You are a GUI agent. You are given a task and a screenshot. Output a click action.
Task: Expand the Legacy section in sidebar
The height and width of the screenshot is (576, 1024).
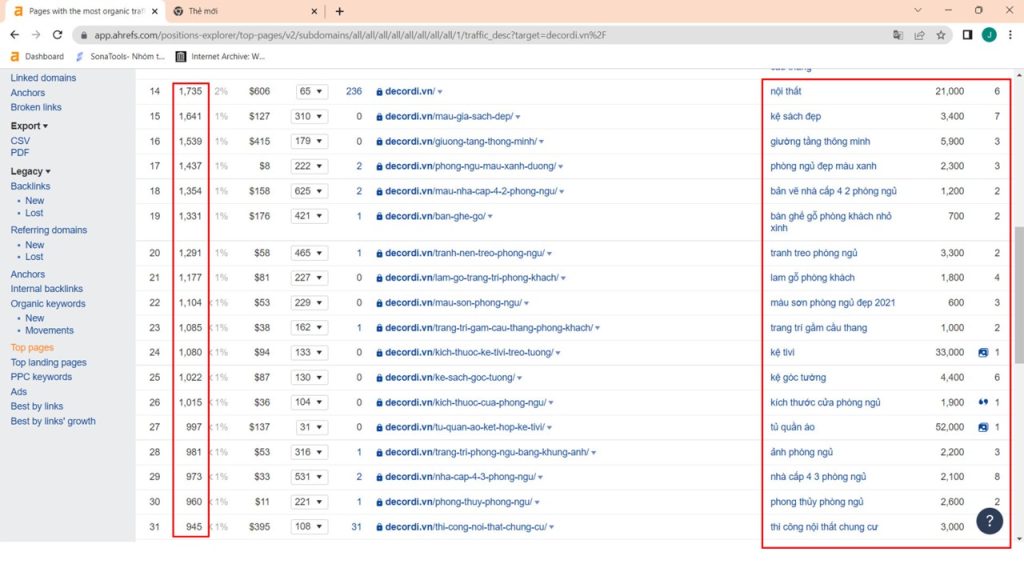click(x=30, y=171)
